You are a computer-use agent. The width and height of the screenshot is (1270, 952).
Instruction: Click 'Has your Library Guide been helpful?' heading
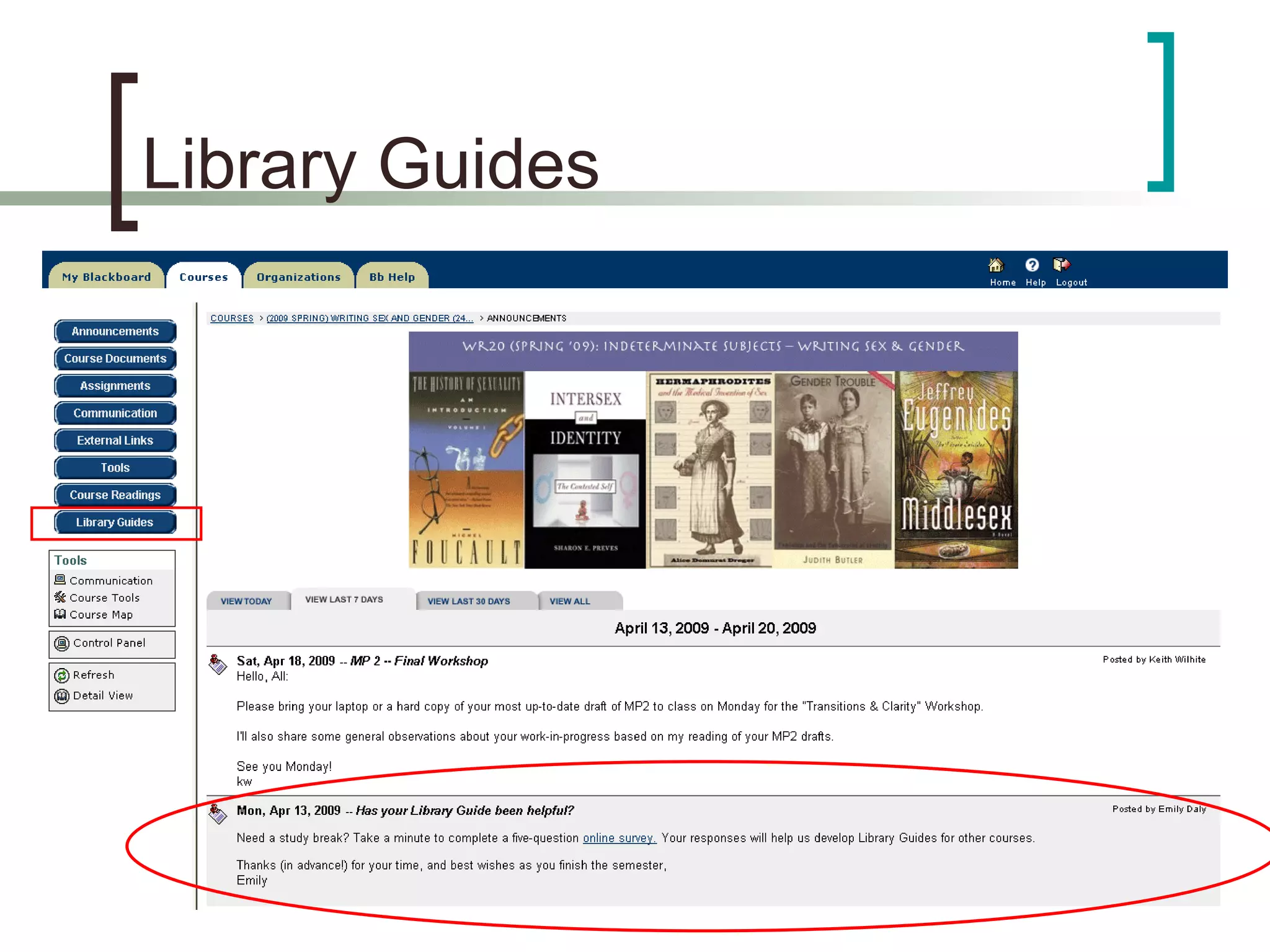(x=464, y=811)
